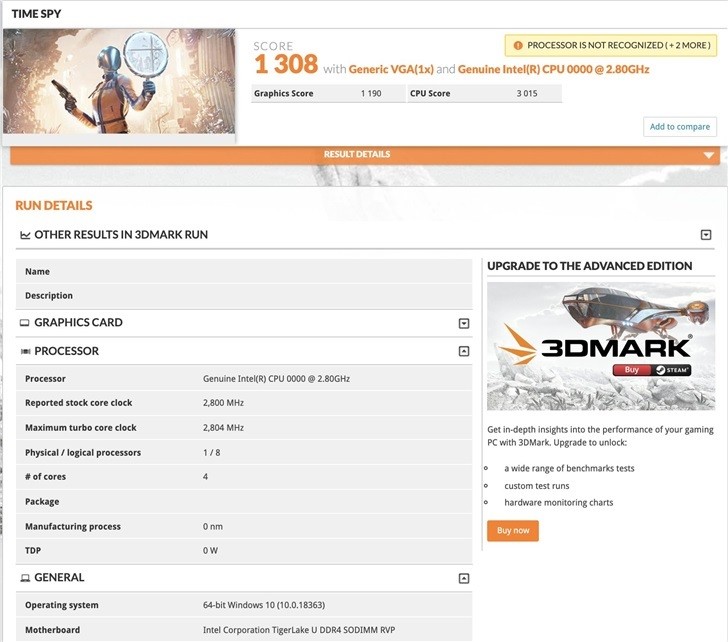Select the 64-bit Windows 10 operating system value
Viewport: 728px width, 642px height.
point(264,605)
